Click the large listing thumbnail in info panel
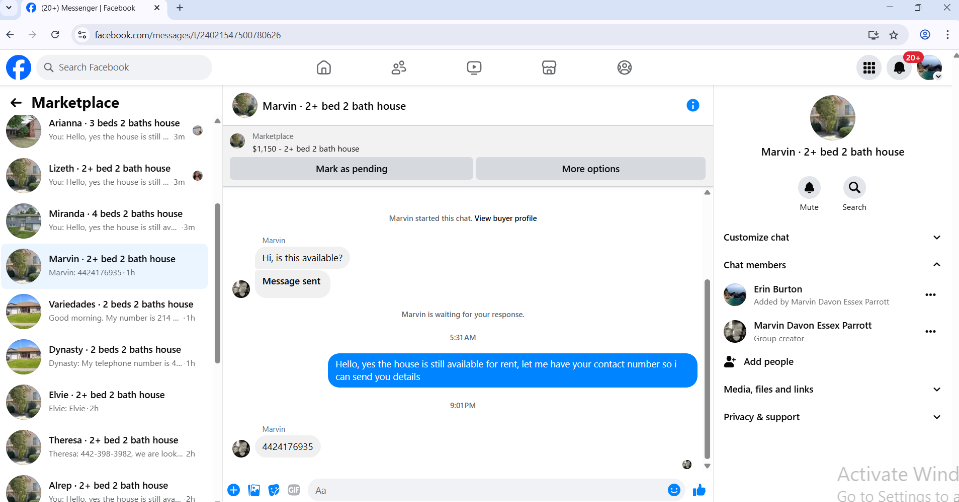 coord(832,117)
